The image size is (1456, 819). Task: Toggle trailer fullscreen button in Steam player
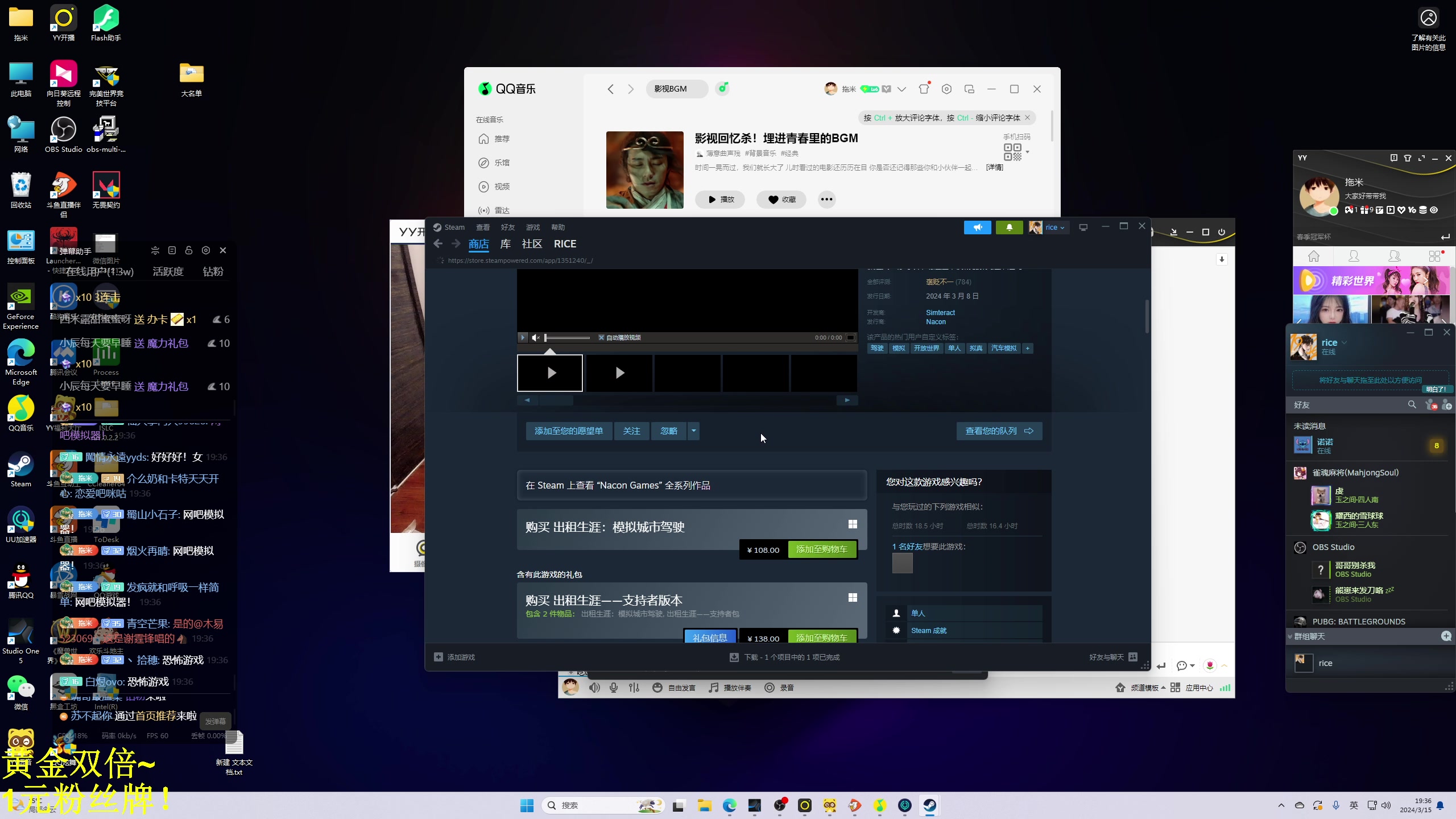tap(851, 337)
